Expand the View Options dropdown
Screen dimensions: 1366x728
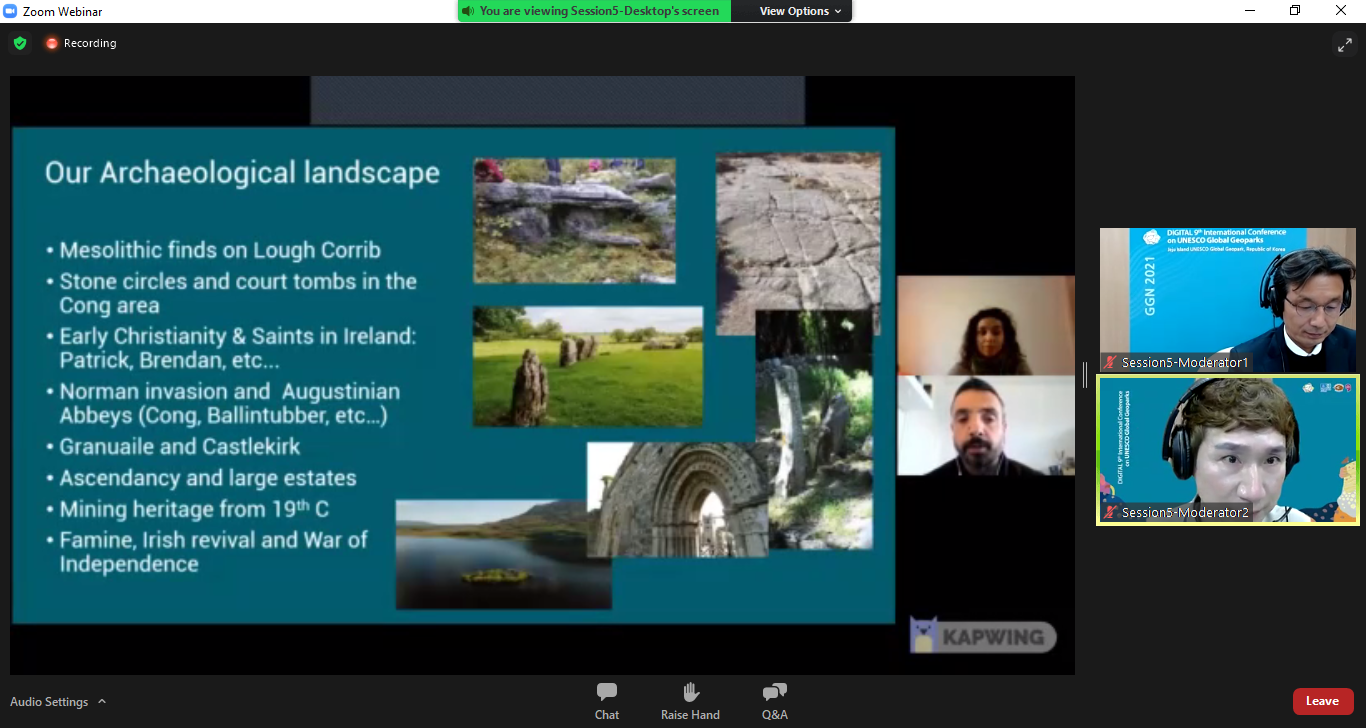click(x=800, y=11)
